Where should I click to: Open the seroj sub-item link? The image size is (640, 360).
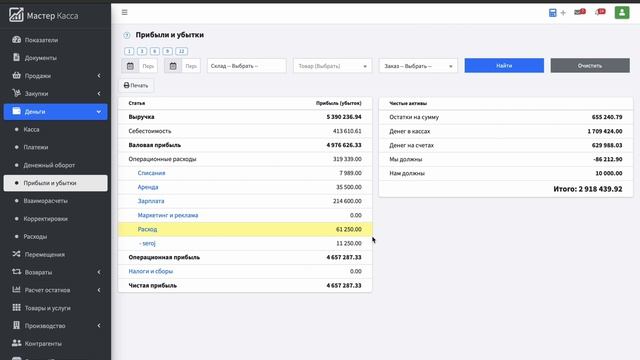pyautogui.click(x=147, y=243)
